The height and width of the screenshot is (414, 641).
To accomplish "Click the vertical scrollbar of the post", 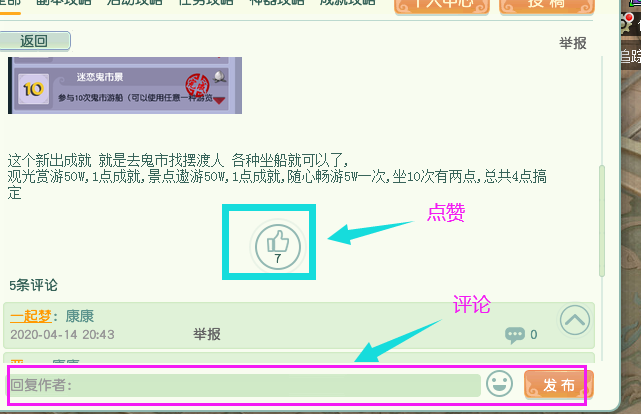I will (602, 221).
